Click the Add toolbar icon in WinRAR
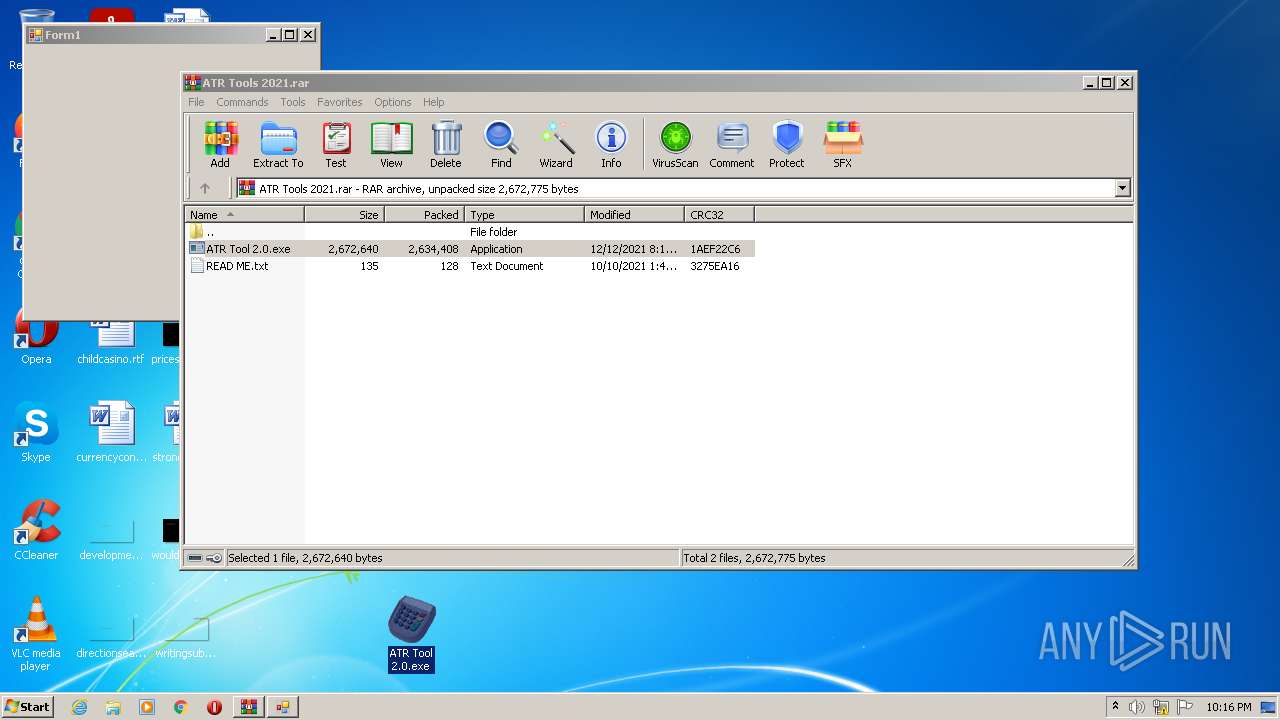 pyautogui.click(x=220, y=145)
